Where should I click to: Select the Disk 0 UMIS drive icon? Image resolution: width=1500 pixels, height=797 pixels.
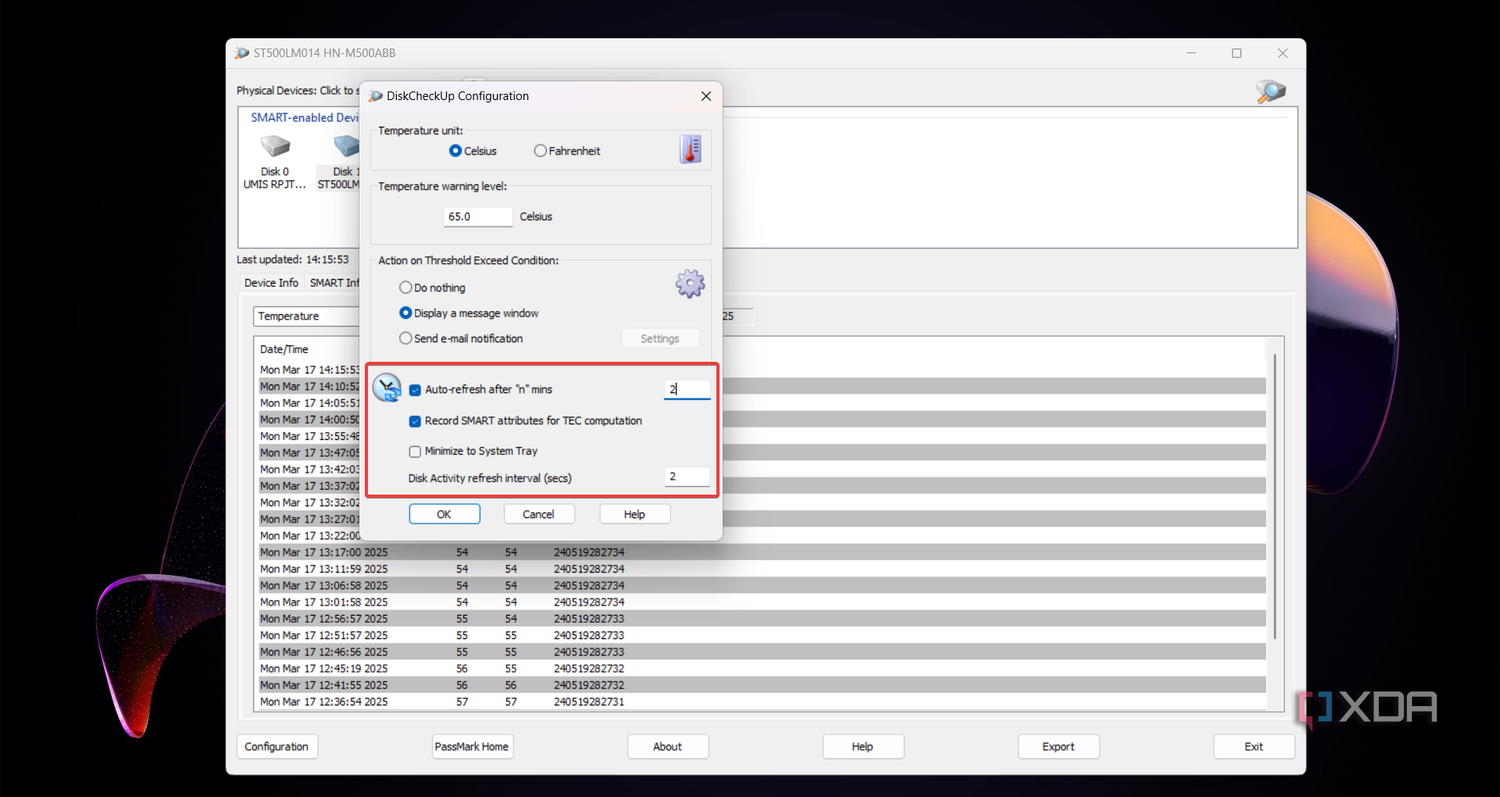tap(274, 148)
